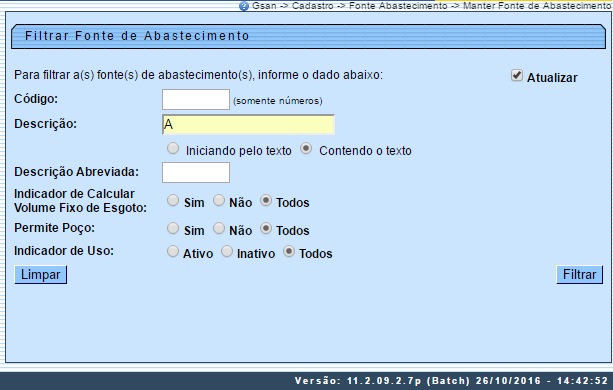
Task: Select Não for Calcular Volume Fixo de Esgoto
Action: point(219,200)
